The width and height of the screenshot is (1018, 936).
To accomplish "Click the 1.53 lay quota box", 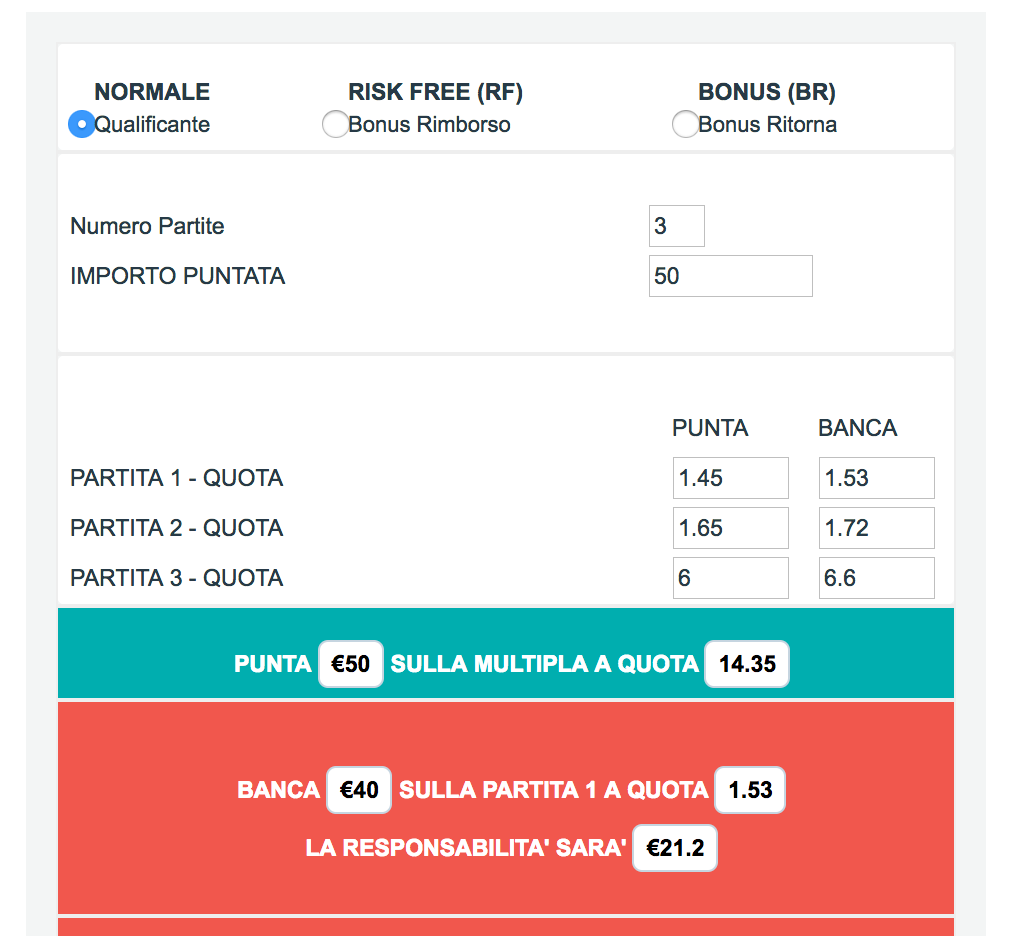I will [750, 790].
